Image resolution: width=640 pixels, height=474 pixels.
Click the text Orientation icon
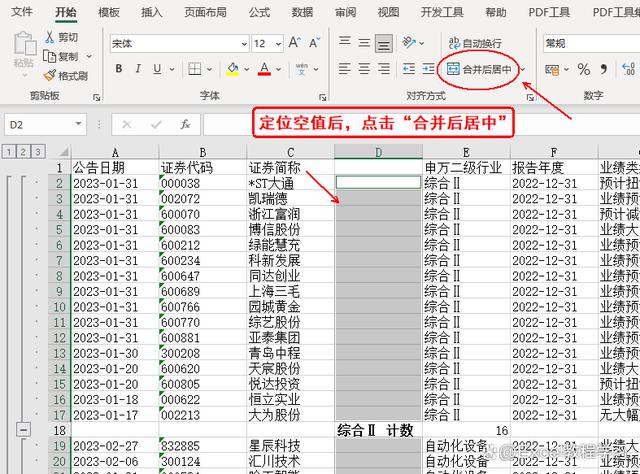409,42
